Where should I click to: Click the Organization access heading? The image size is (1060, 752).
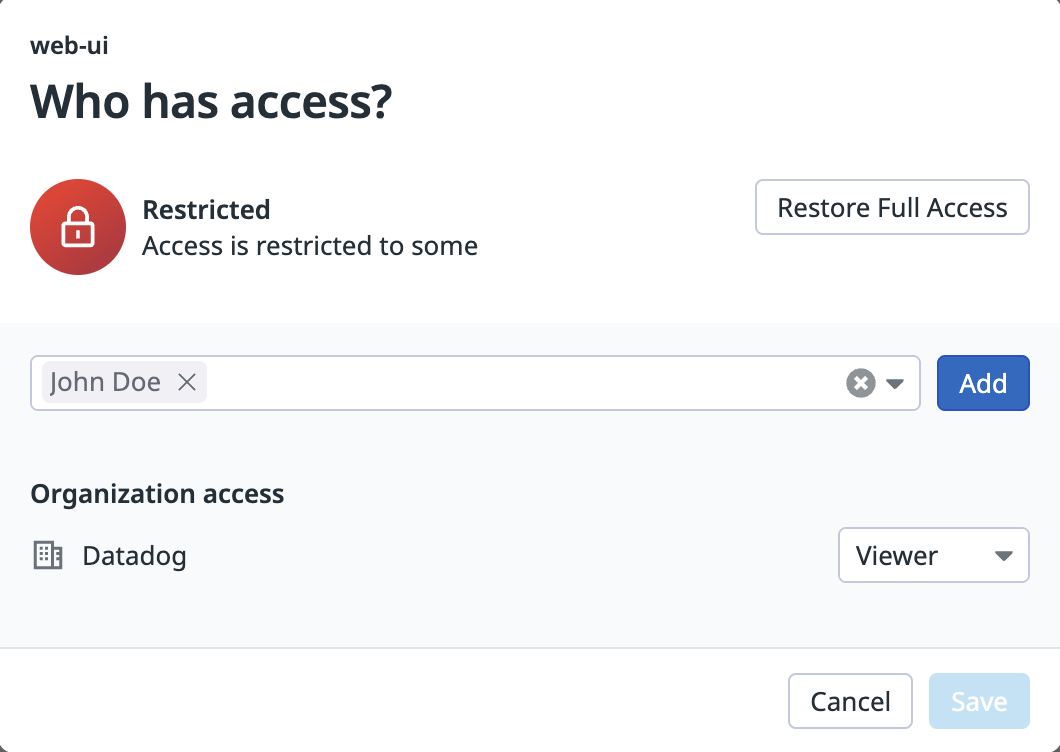[157, 494]
